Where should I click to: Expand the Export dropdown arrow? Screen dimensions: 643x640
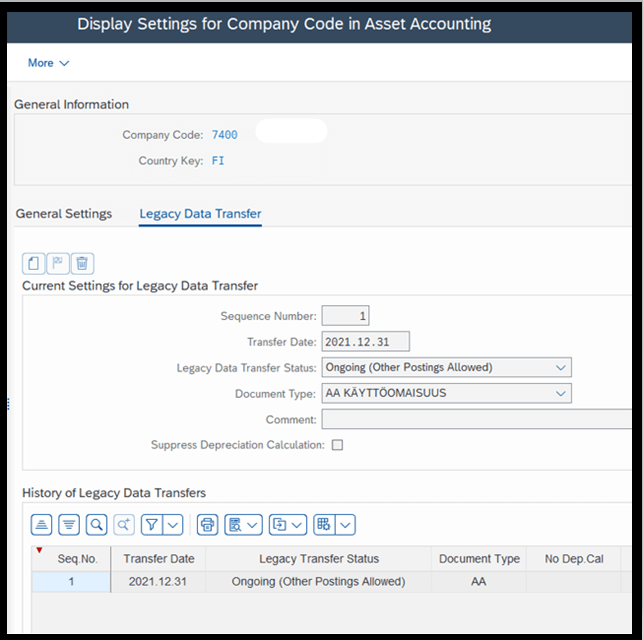[297, 525]
